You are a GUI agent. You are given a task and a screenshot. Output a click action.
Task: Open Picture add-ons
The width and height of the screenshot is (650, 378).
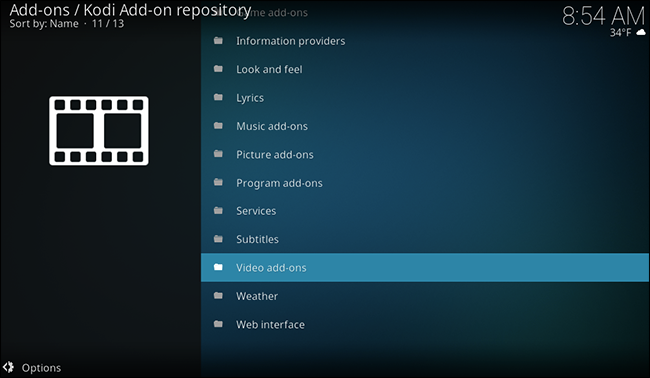425,155
